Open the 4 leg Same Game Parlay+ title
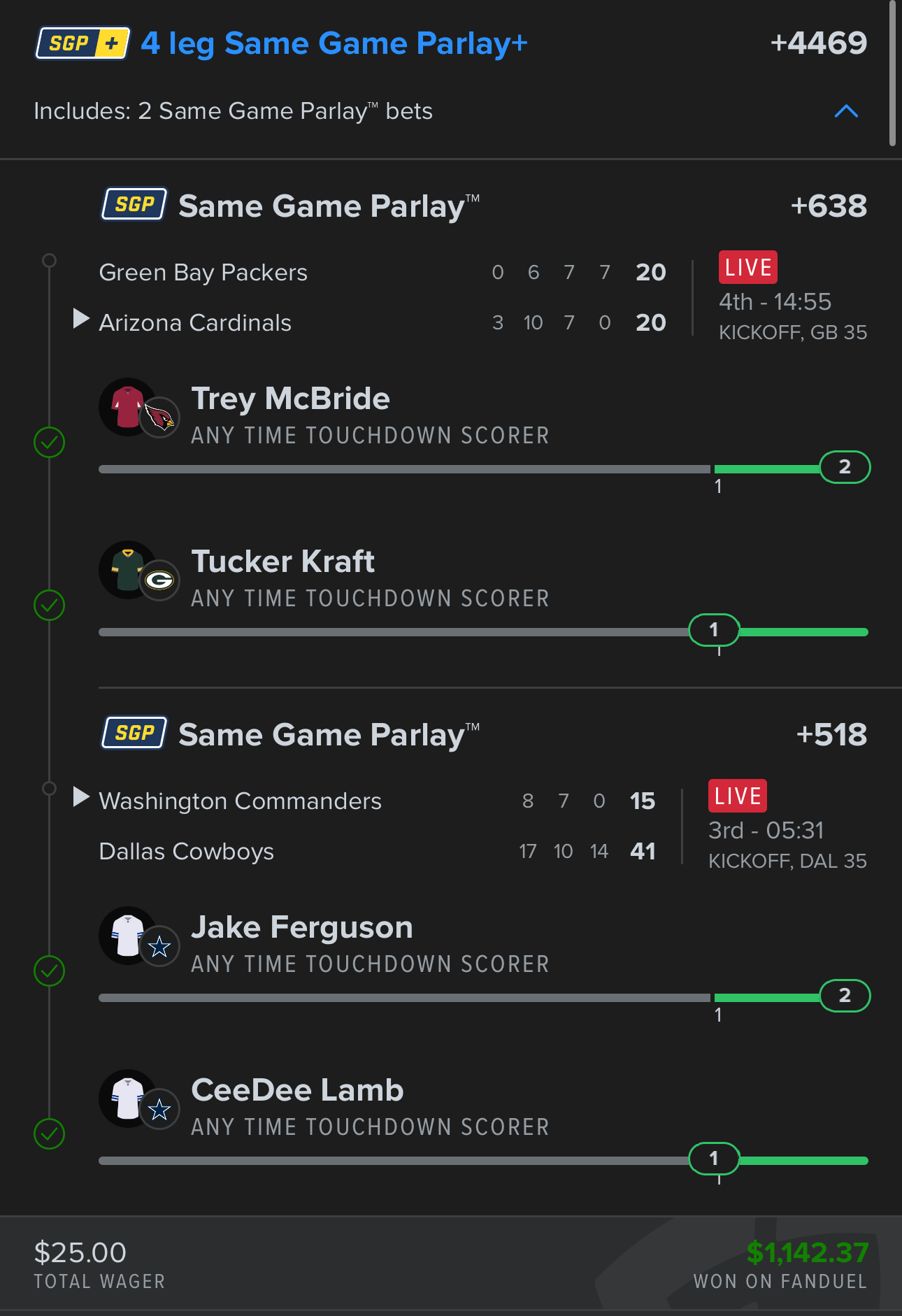The height and width of the screenshot is (1316, 902). [x=334, y=43]
